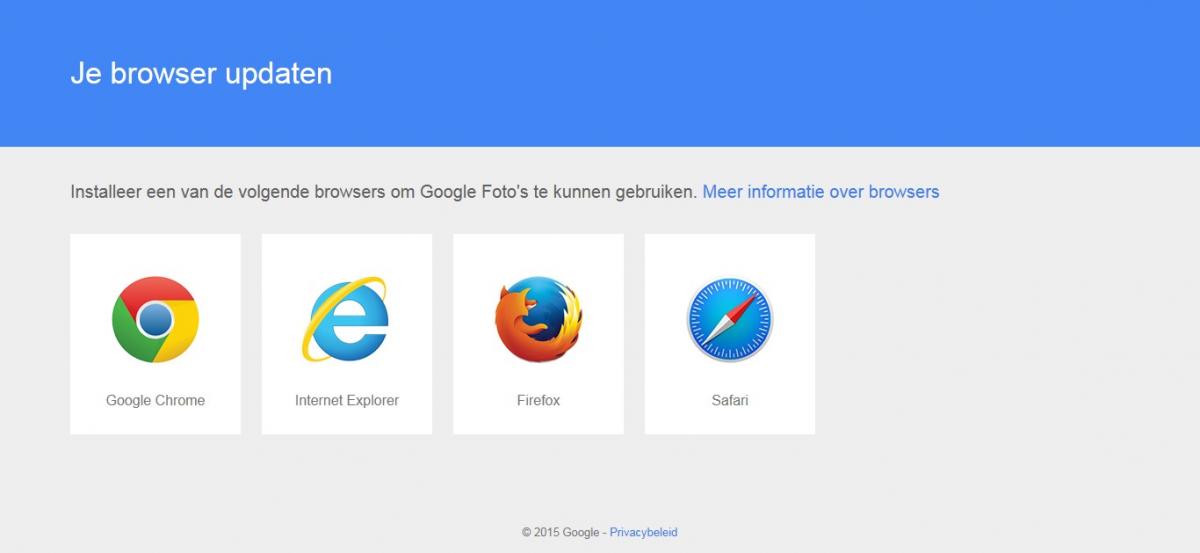Image resolution: width=1200 pixels, height=553 pixels.
Task: Click the Google Chrome logo icon
Action: tap(155, 320)
